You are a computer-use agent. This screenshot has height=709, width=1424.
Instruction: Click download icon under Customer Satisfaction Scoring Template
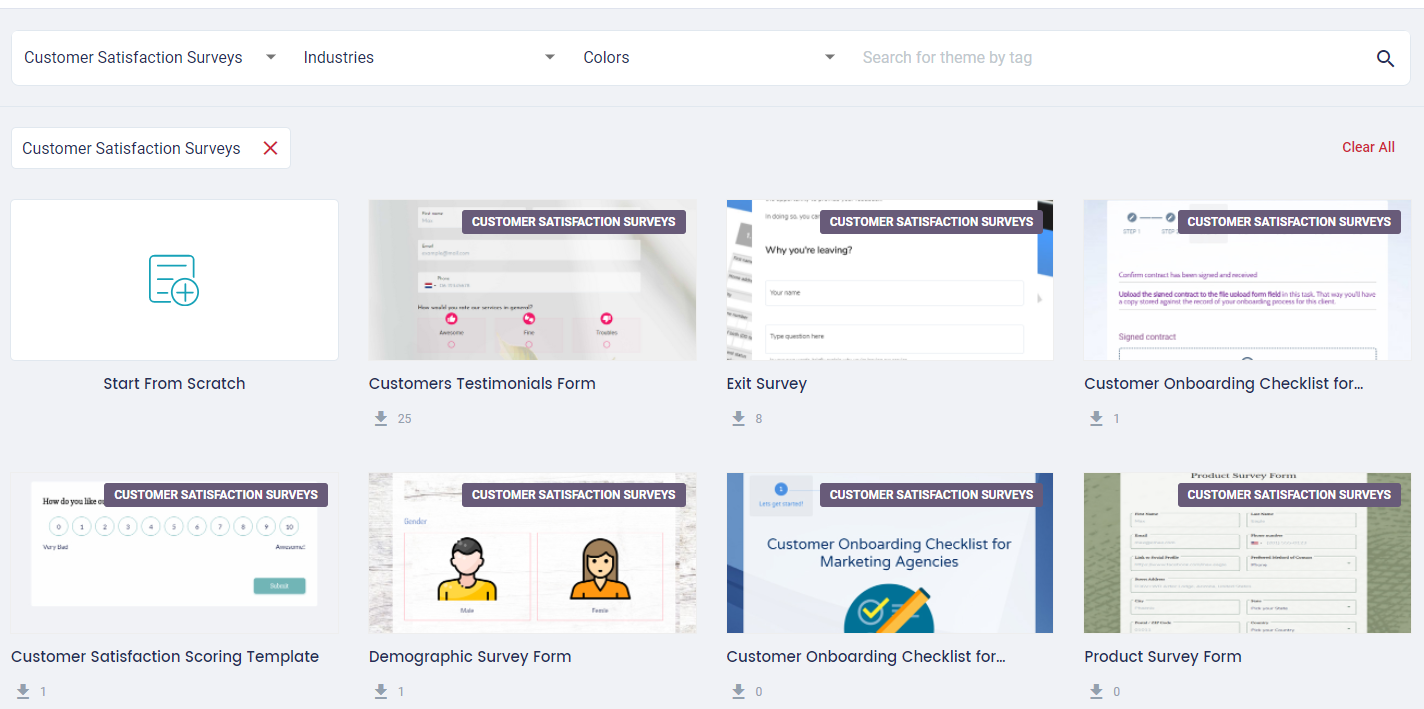[x=23, y=691]
